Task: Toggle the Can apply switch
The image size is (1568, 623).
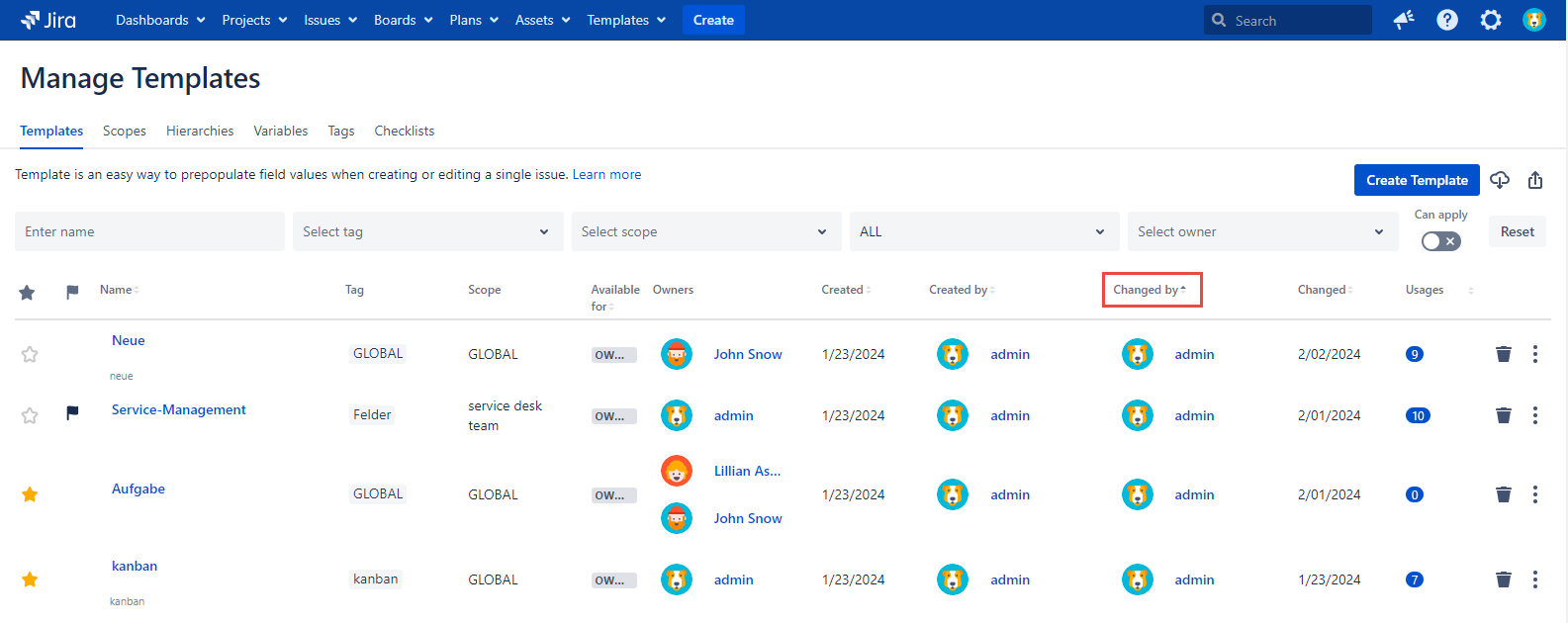Action: coord(1440,241)
